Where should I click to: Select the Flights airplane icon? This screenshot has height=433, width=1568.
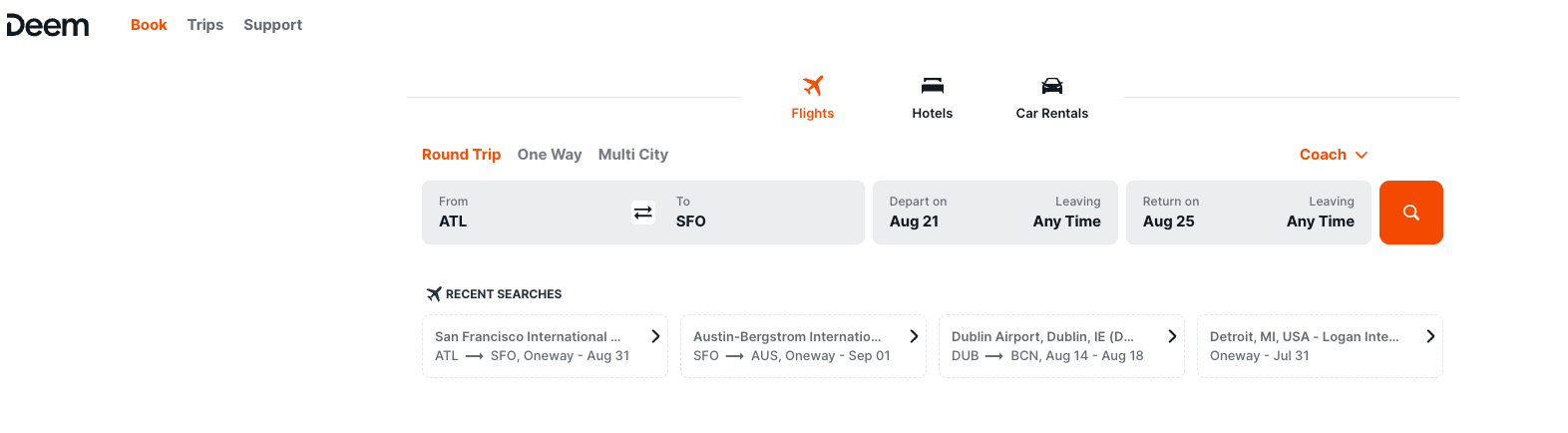pos(813,86)
